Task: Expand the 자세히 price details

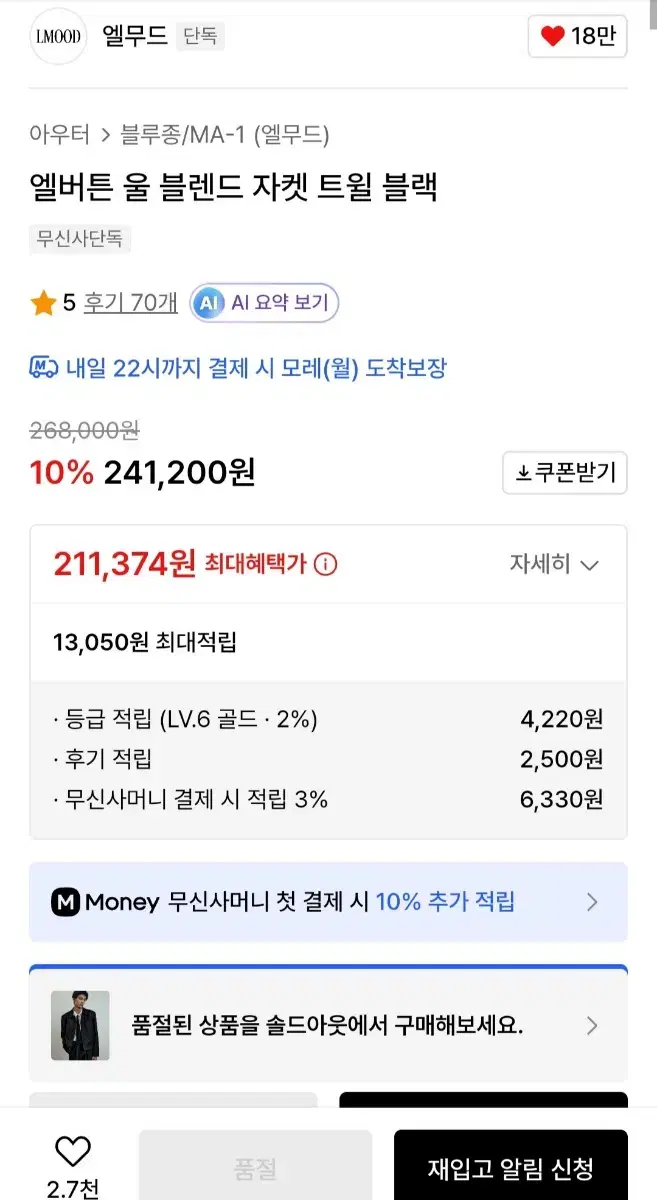Action: pyautogui.click(x=555, y=565)
